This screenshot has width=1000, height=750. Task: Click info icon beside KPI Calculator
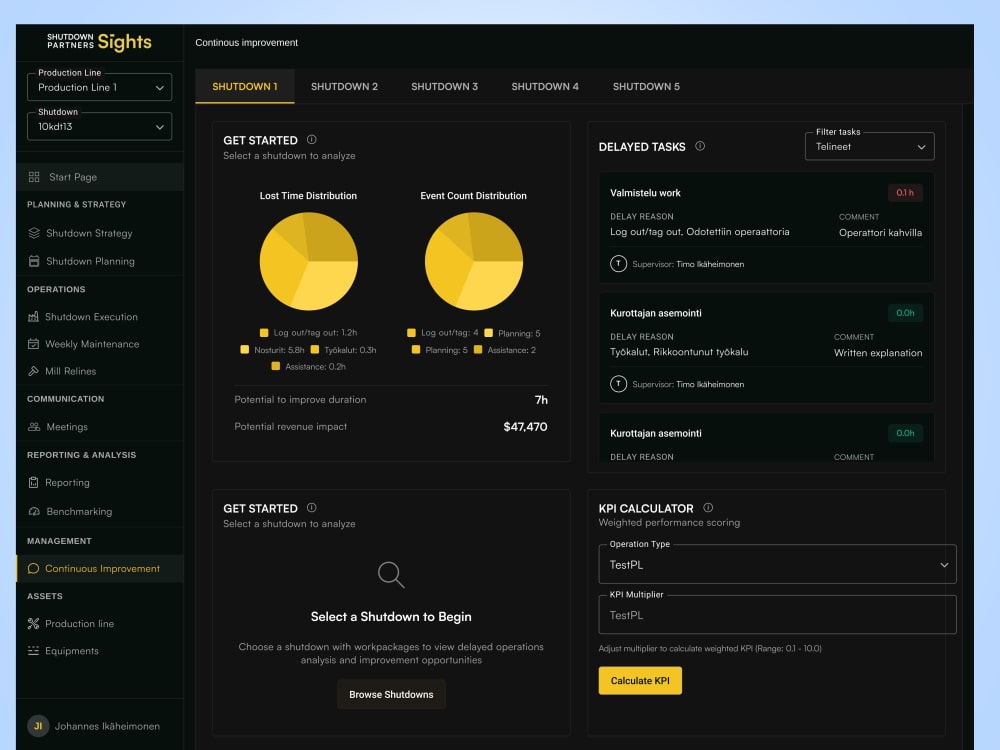coord(708,508)
